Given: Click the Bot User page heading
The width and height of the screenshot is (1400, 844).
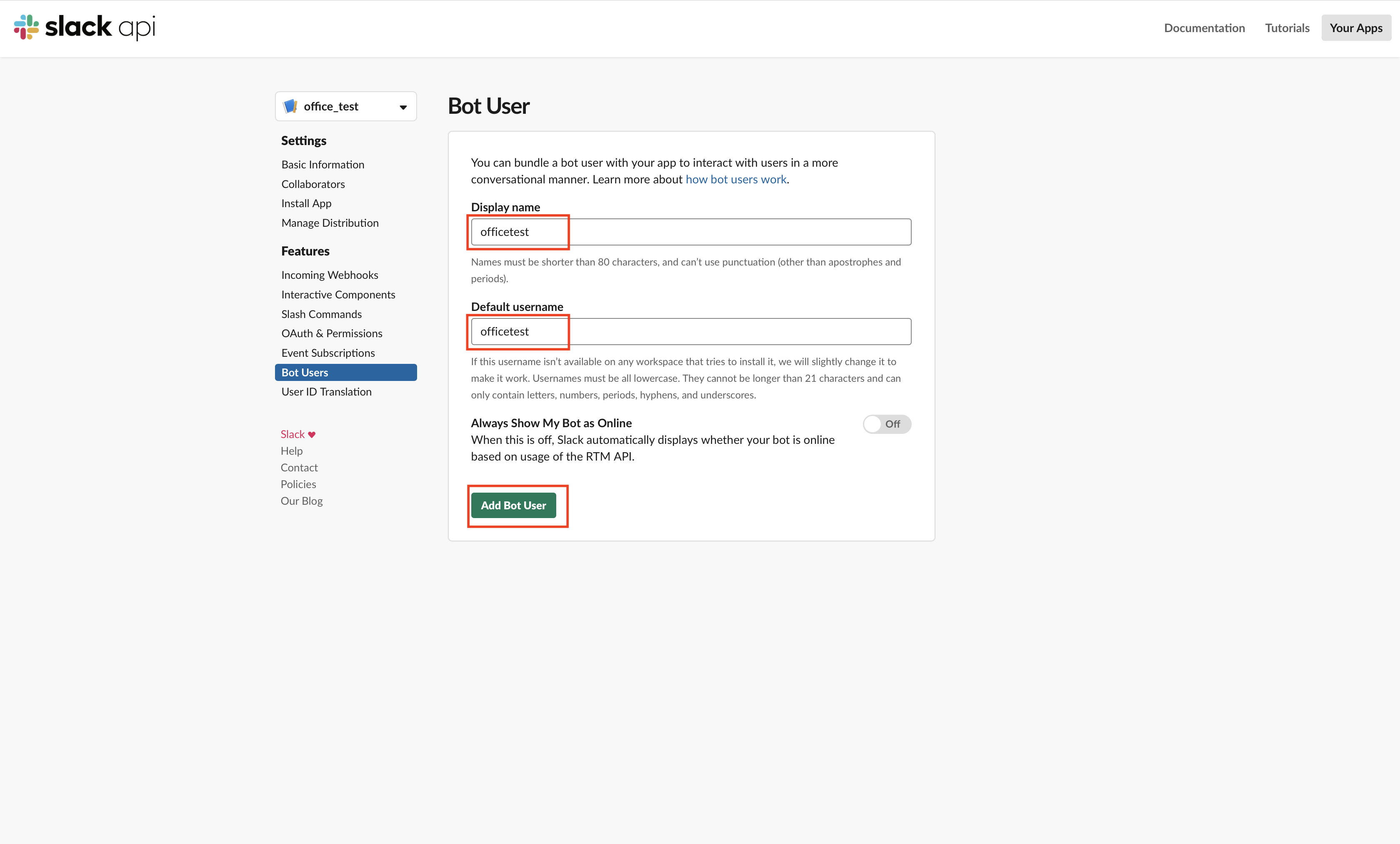Looking at the screenshot, I should click(489, 106).
